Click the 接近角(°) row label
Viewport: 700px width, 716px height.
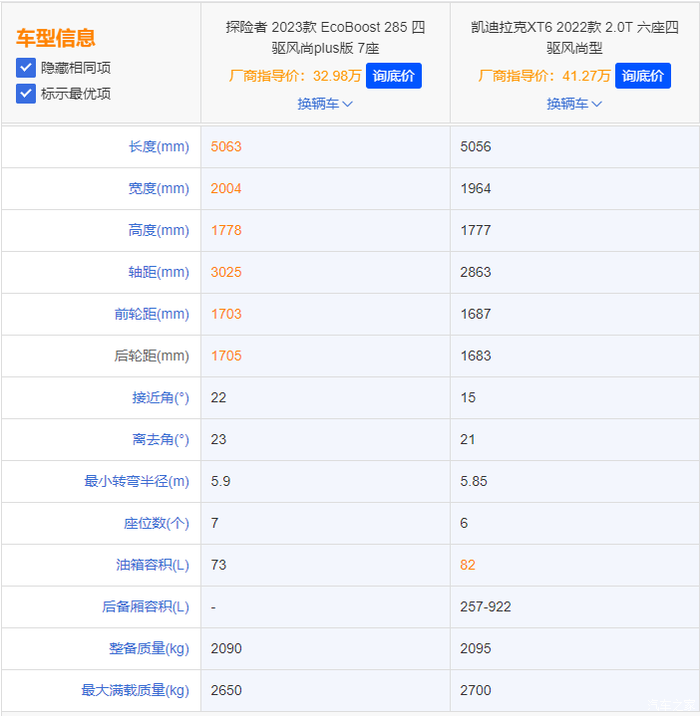160,398
